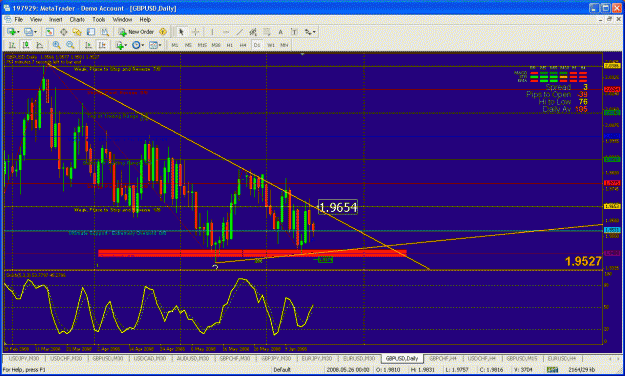The height and width of the screenshot is (376, 625).
Task: Choose the equidistant channel tool
Action: pos(253,32)
